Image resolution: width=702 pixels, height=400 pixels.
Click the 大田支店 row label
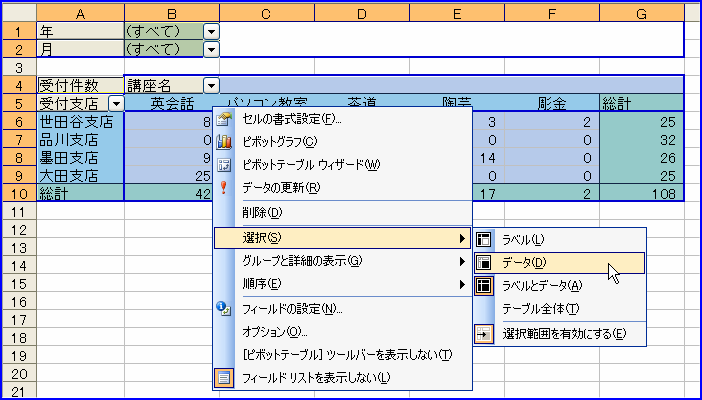click(81, 176)
